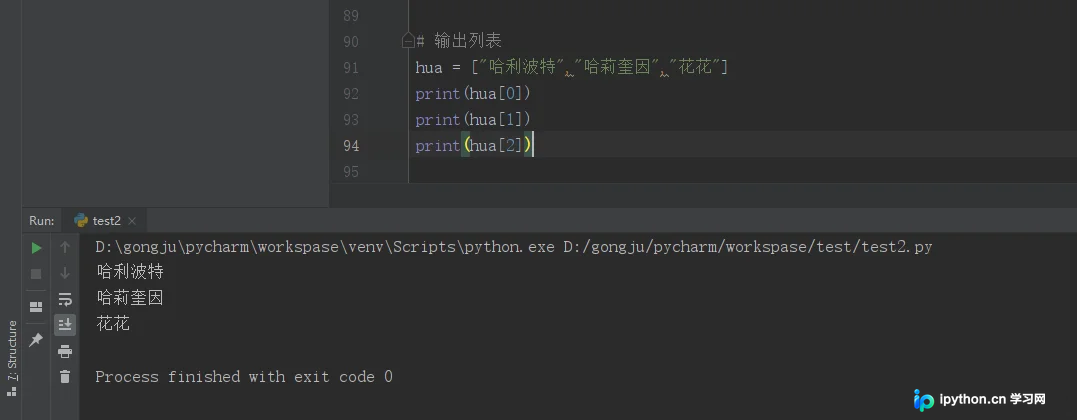Screen dimensions: 1077x420
Task: Click the string "花花" in the list
Action: tap(695, 67)
